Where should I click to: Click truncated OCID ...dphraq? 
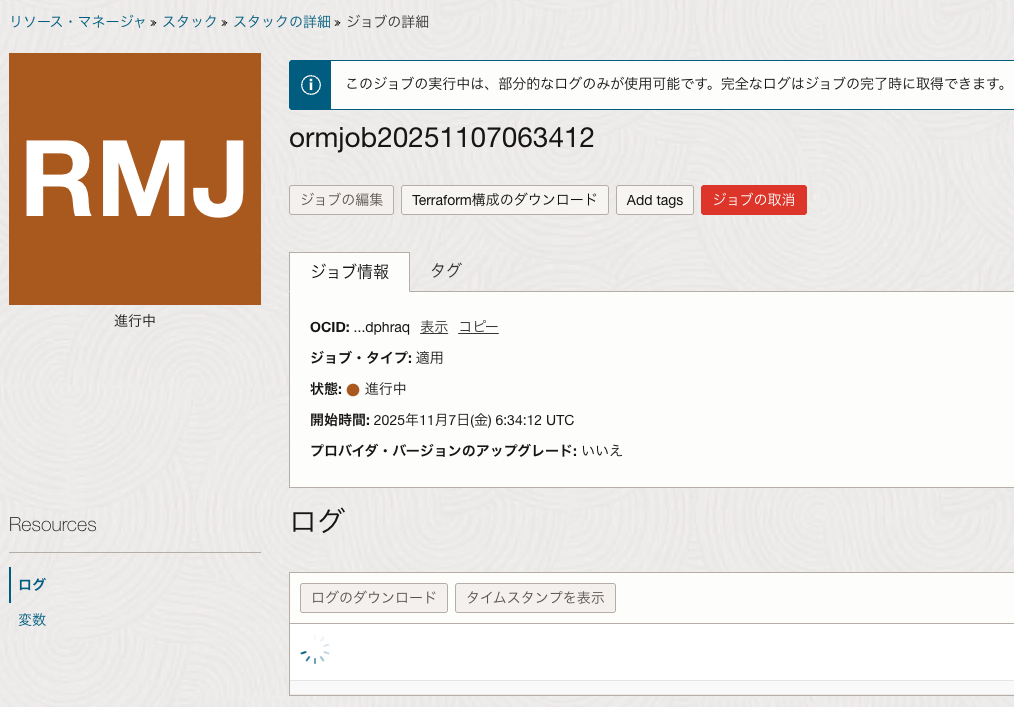382,327
